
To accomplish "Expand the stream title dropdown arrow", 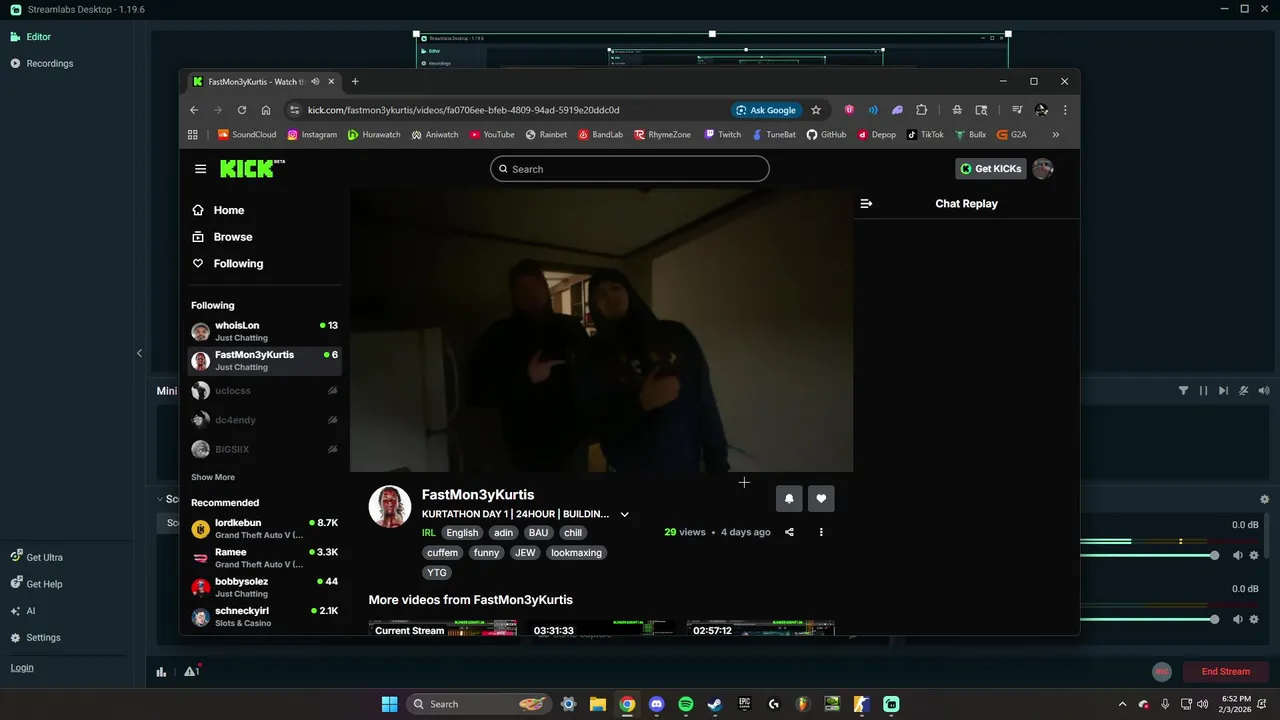I will (x=624, y=514).
